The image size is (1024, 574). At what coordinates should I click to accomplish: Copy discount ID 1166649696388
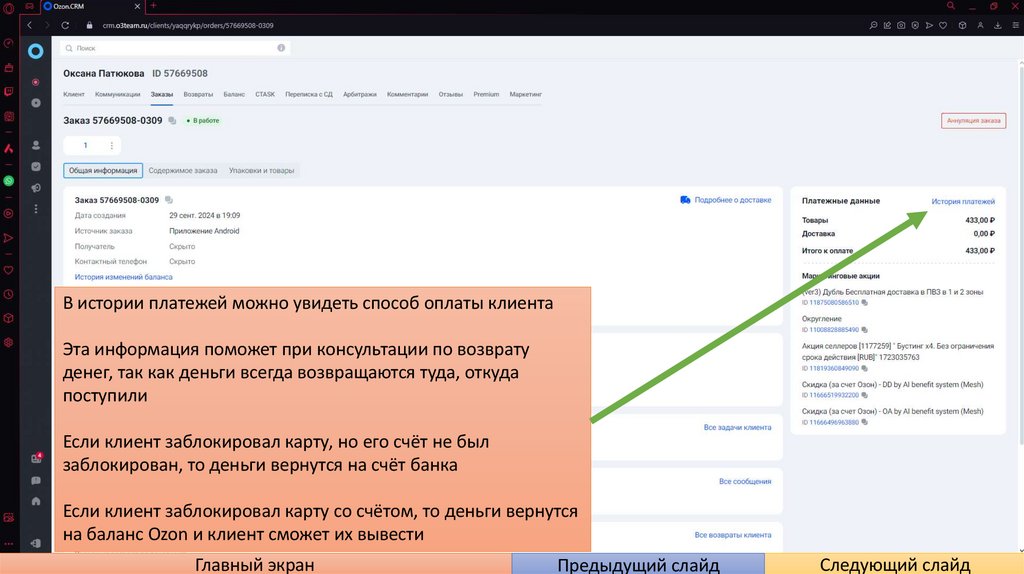tap(864, 423)
